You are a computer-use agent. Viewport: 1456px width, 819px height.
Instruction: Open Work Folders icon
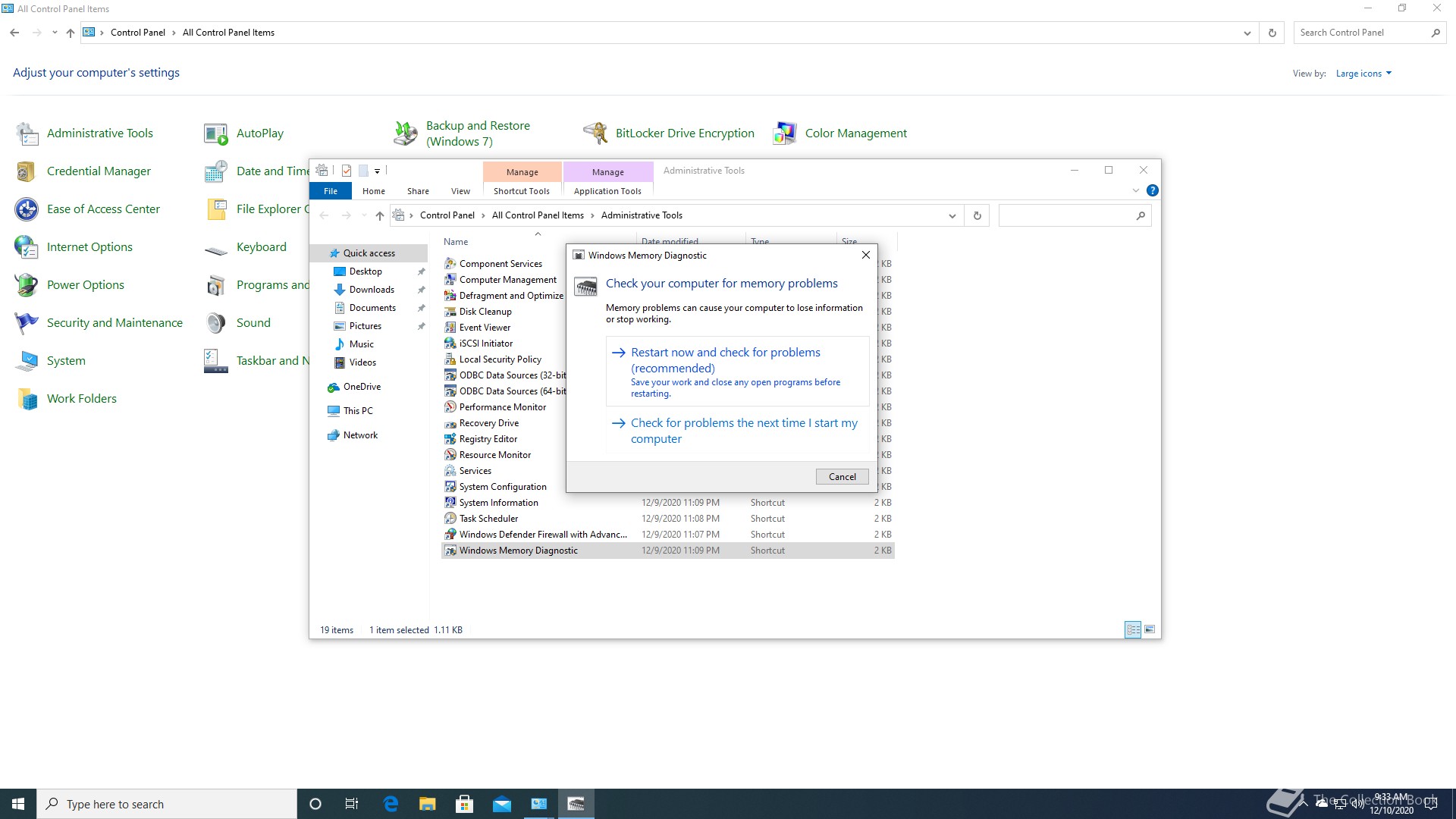[27, 399]
